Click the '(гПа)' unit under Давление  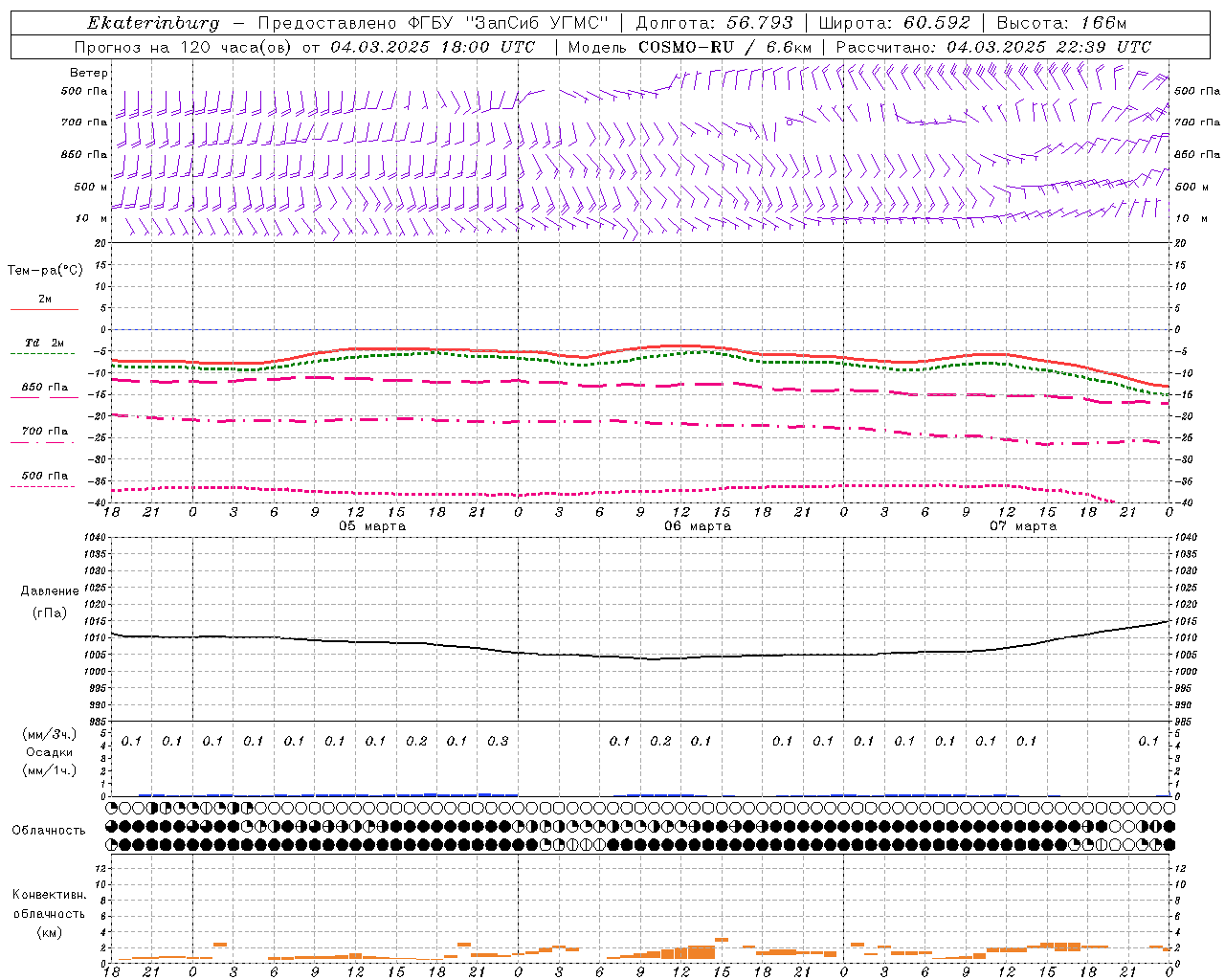[x=50, y=613]
